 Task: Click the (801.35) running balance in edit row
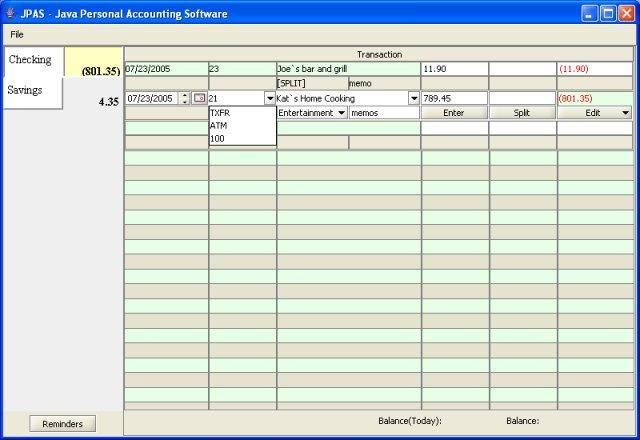coord(595,98)
